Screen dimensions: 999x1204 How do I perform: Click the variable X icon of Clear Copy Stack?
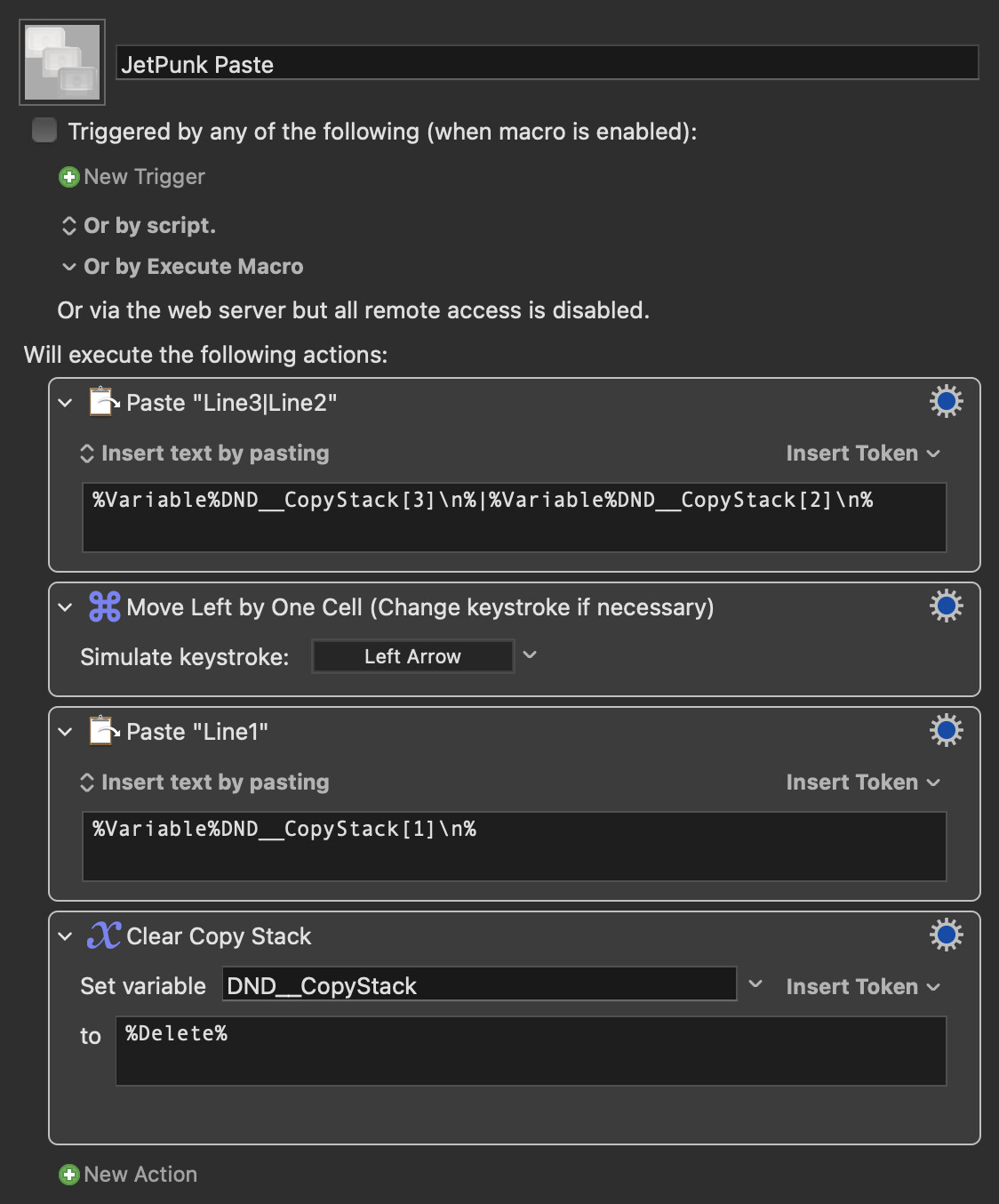pos(104,935)
